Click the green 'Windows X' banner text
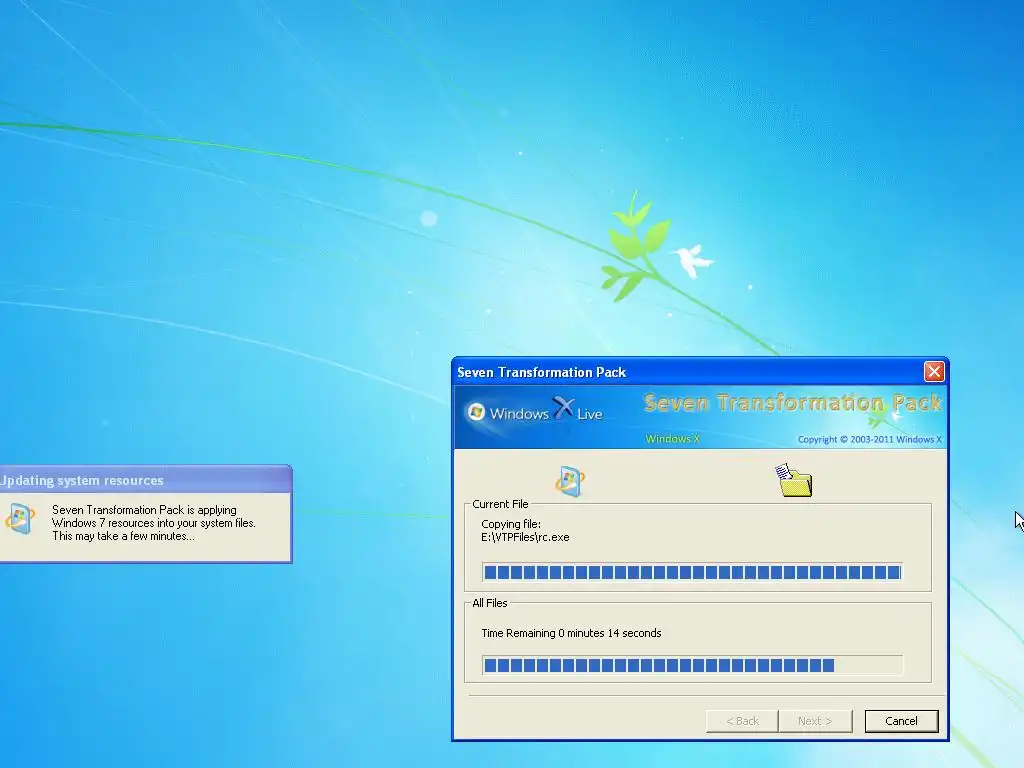Image resolution: width=1024 pixels, height=768 pixels. 672,439
